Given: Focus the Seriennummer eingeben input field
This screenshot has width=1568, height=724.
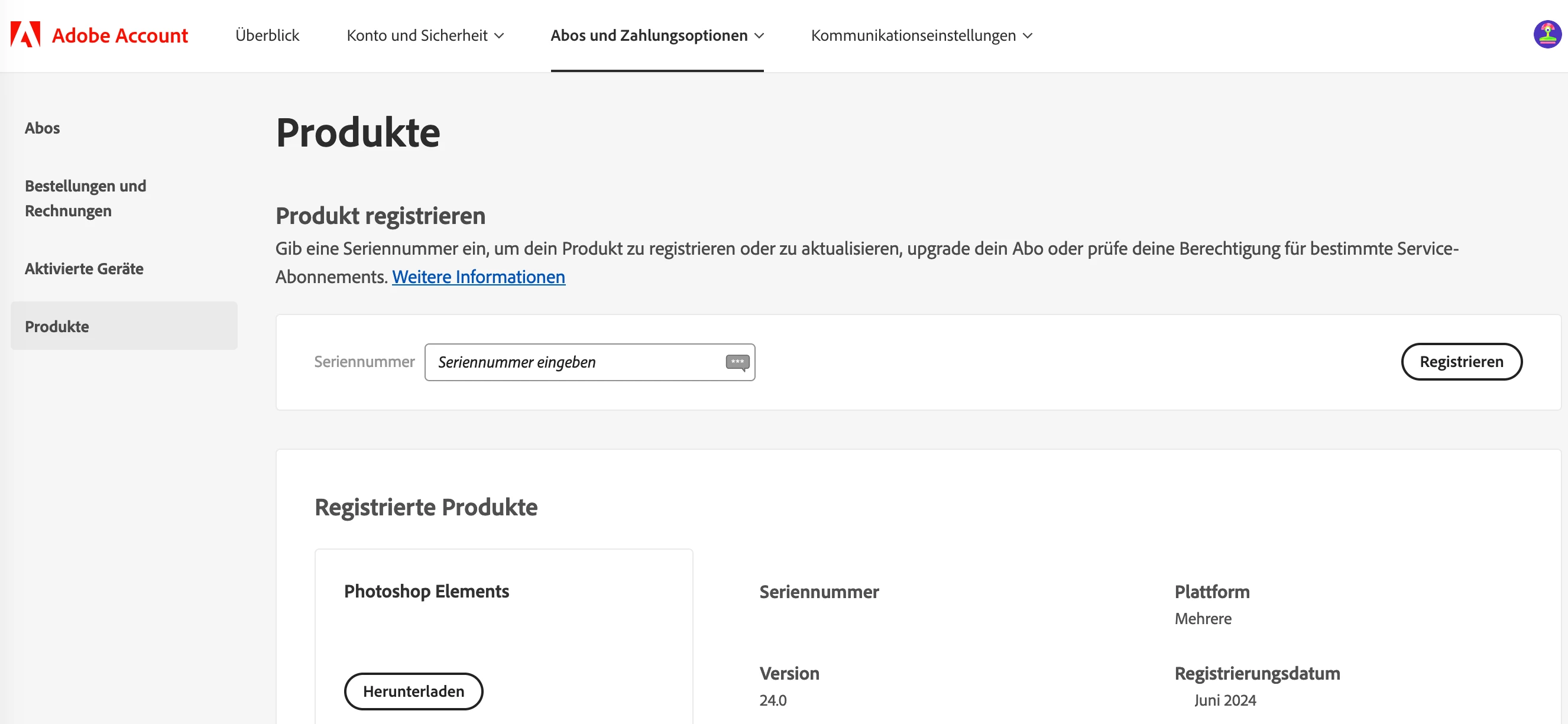Looking at the screenshot, I should coord(572,362).
